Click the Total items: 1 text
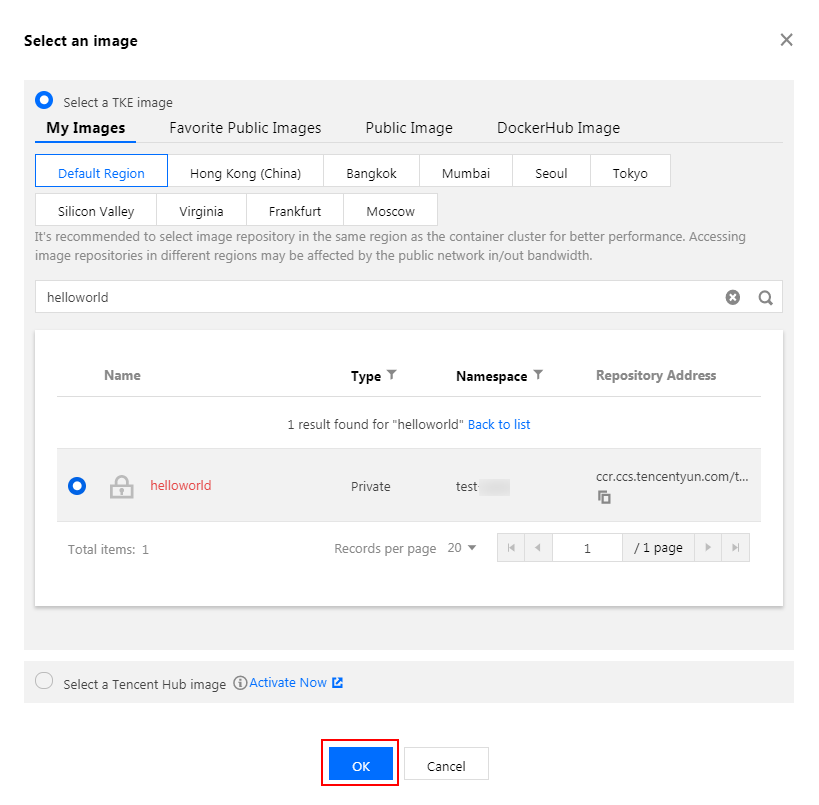 (x=108, y=549)
